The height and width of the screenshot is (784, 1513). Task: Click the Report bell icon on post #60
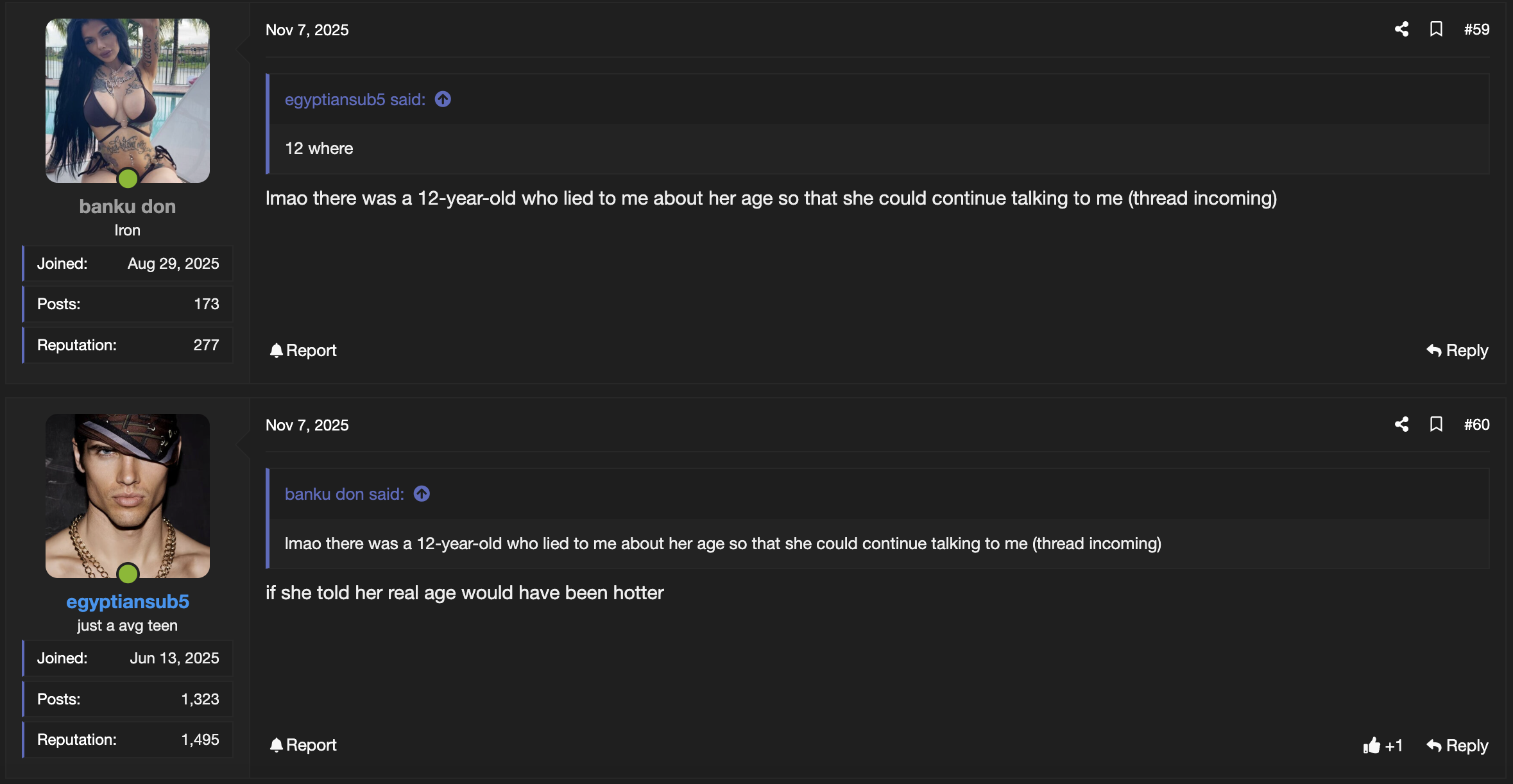(x=277, y=745)
